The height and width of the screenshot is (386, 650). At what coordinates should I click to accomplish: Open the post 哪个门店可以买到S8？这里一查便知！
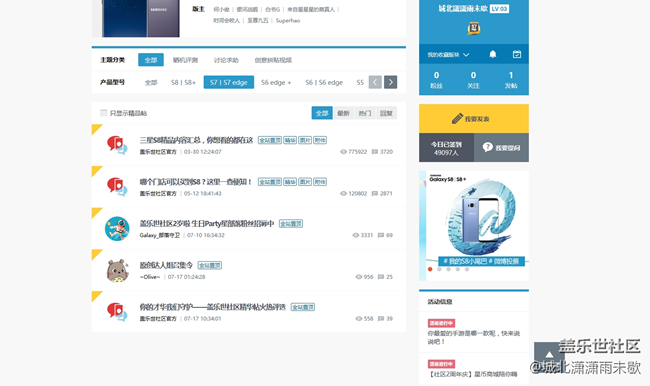[x=196, y=182]
